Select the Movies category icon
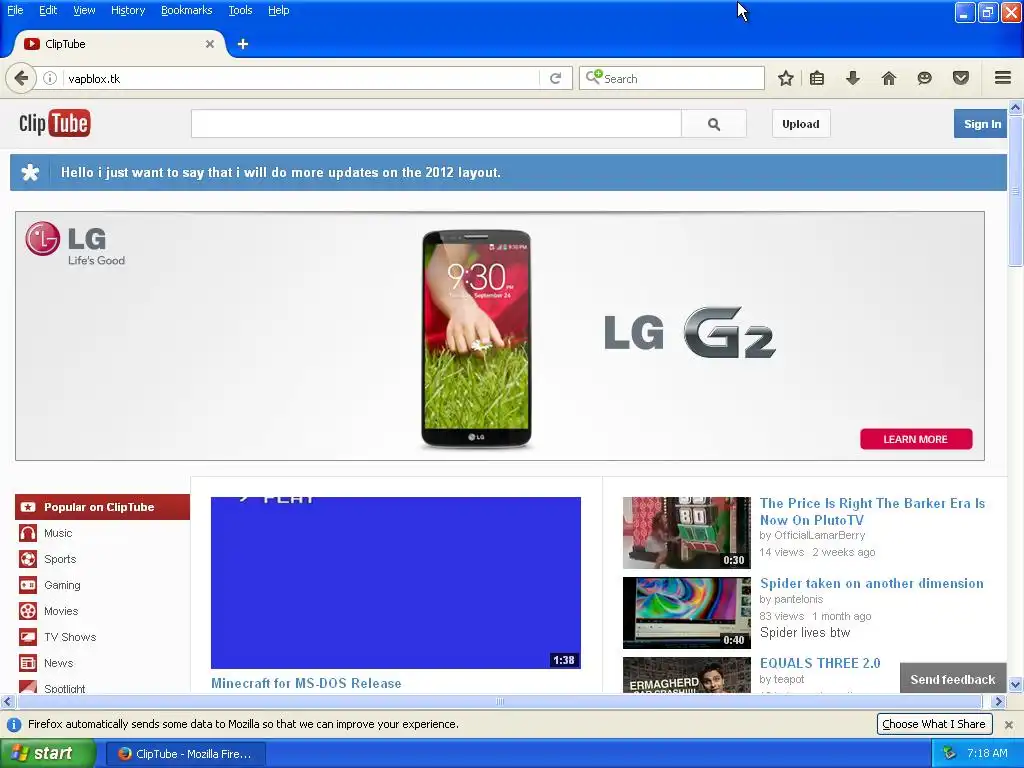1024x768 pixels. point(27,611)
